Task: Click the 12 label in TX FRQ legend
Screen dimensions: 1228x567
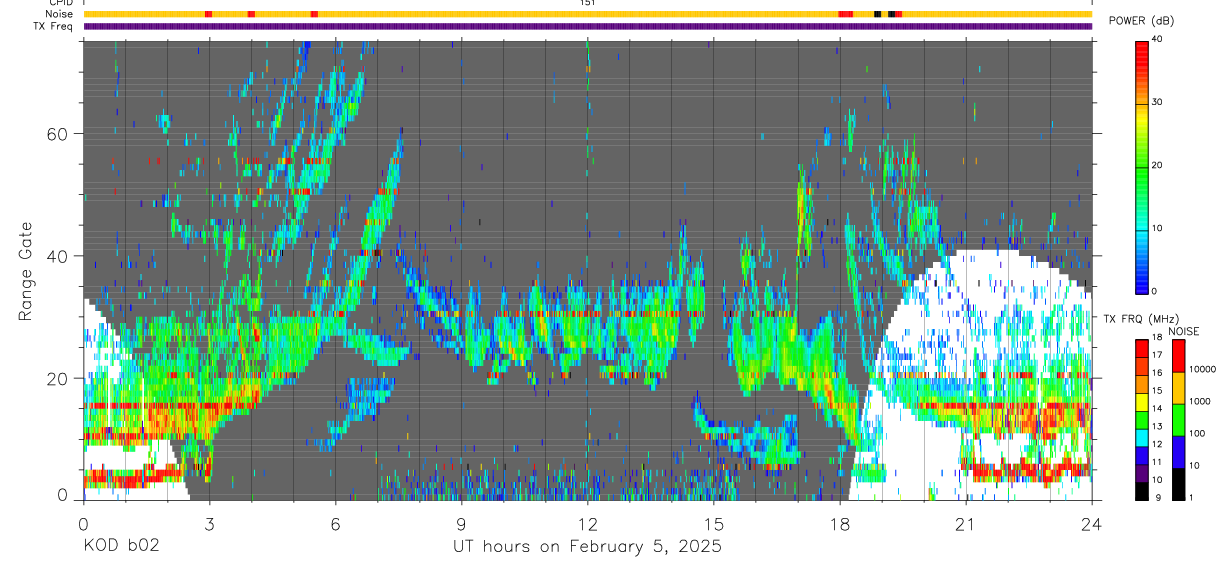Action: click(x=1157, y=444)
